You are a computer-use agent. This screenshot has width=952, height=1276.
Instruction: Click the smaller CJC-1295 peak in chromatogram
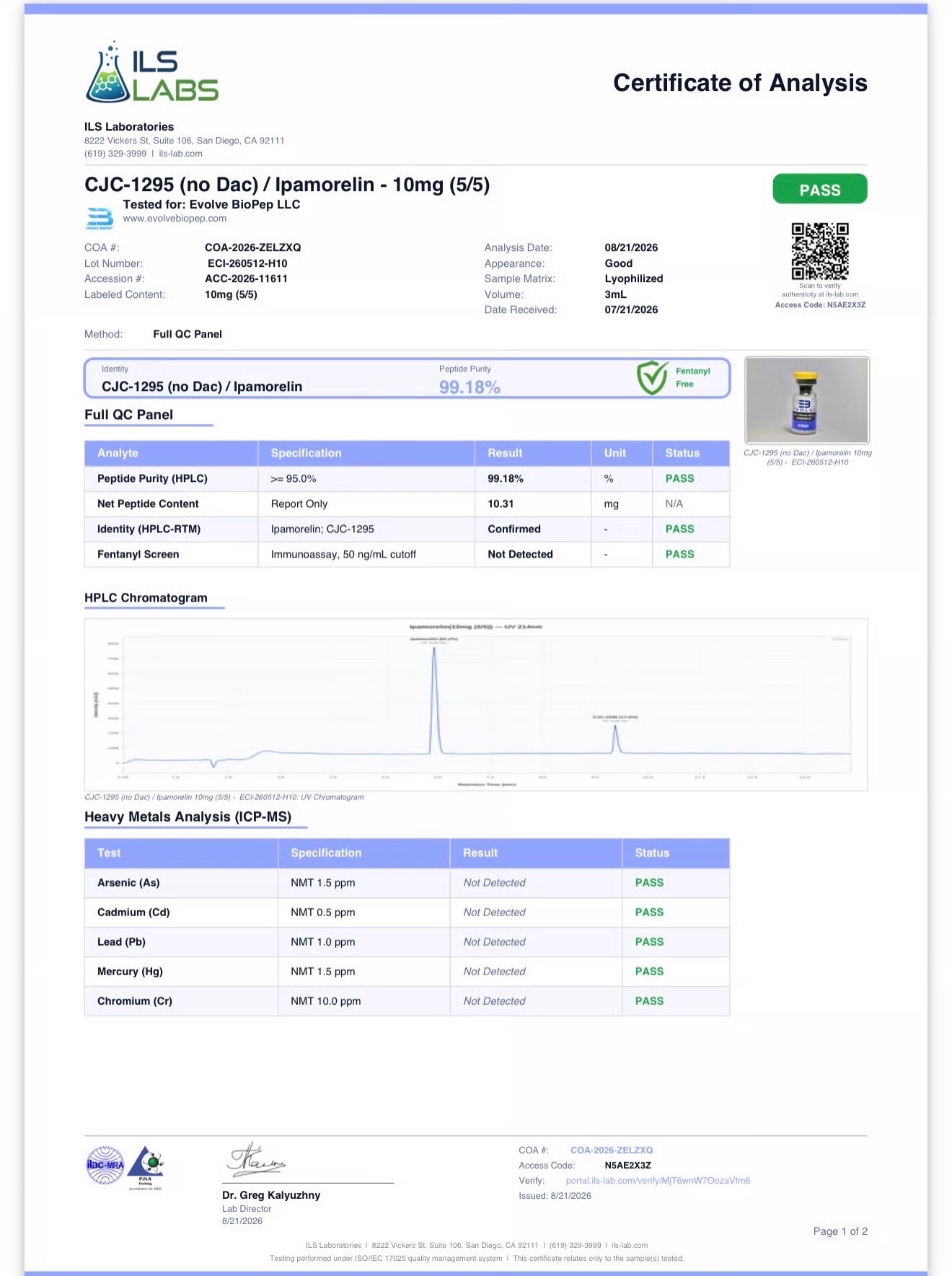[x=615, y=739]
